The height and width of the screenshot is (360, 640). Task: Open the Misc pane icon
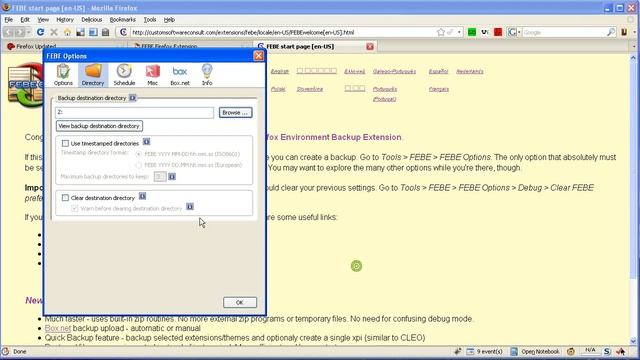click(152, 75)
